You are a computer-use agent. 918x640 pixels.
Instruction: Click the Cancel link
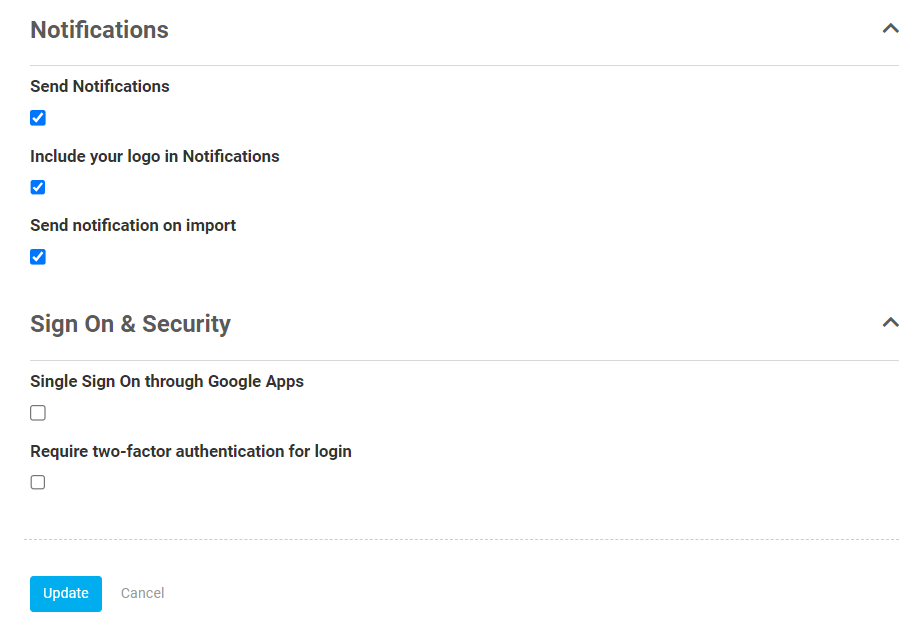[142, 593]
